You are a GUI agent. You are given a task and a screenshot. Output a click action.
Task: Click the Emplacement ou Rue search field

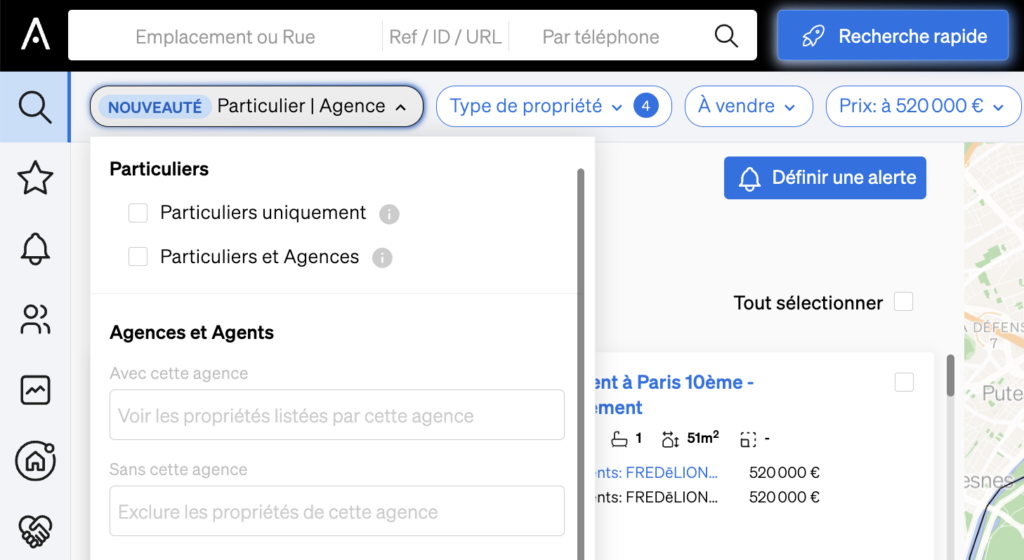click(x=225, y=37)
